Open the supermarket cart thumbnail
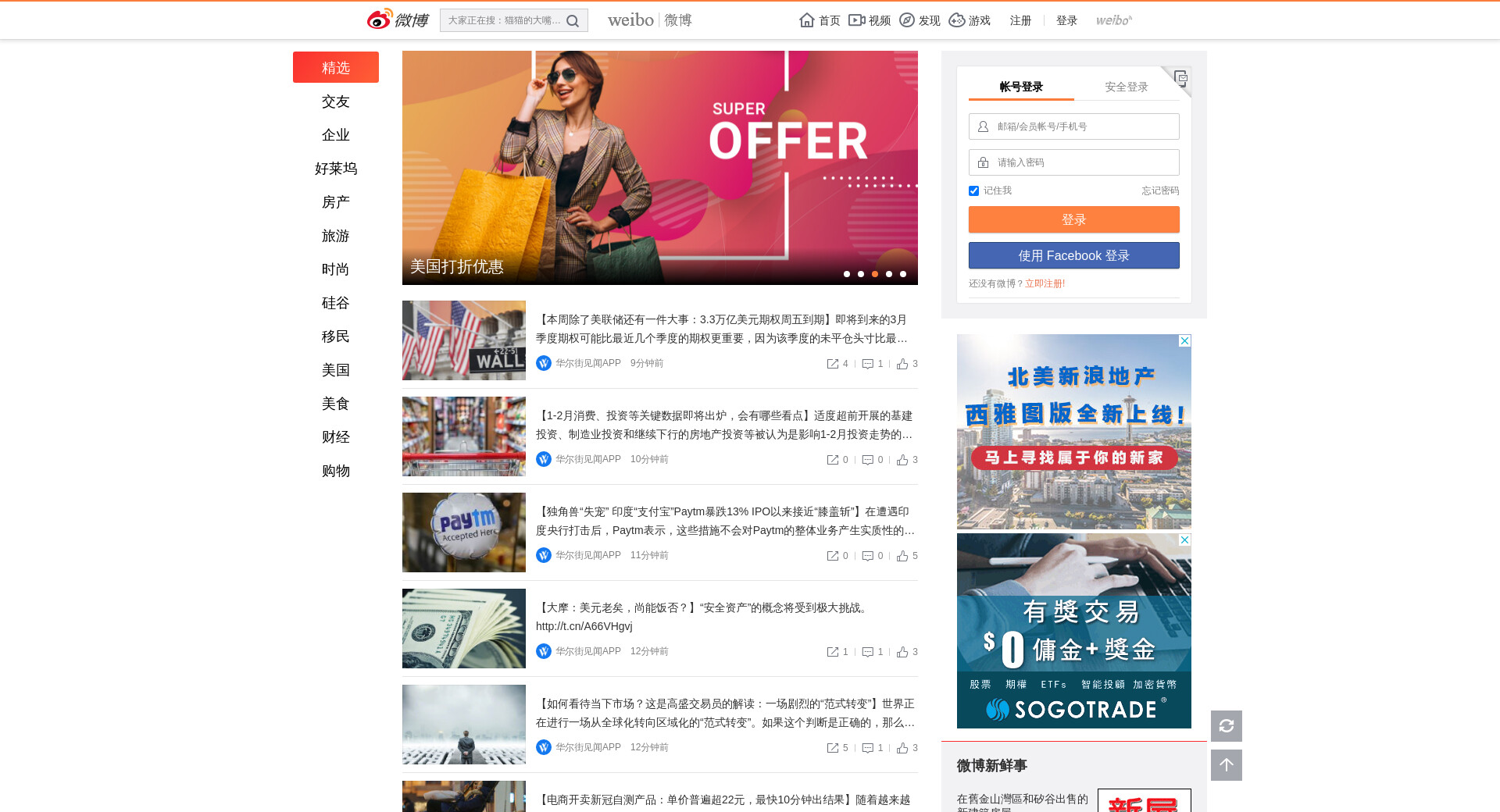The image size is (1500, 812). coord(464,436)
